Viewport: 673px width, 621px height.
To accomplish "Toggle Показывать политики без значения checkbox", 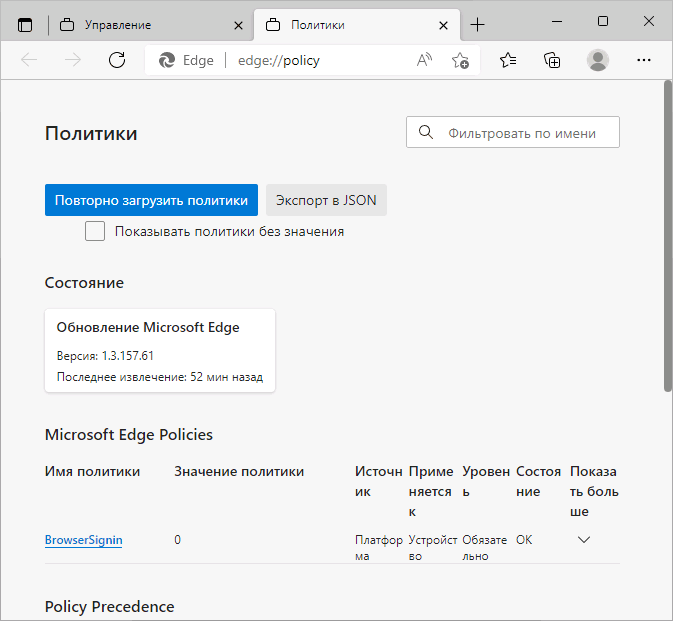I will pyautogui.click(x=95, y=231).
